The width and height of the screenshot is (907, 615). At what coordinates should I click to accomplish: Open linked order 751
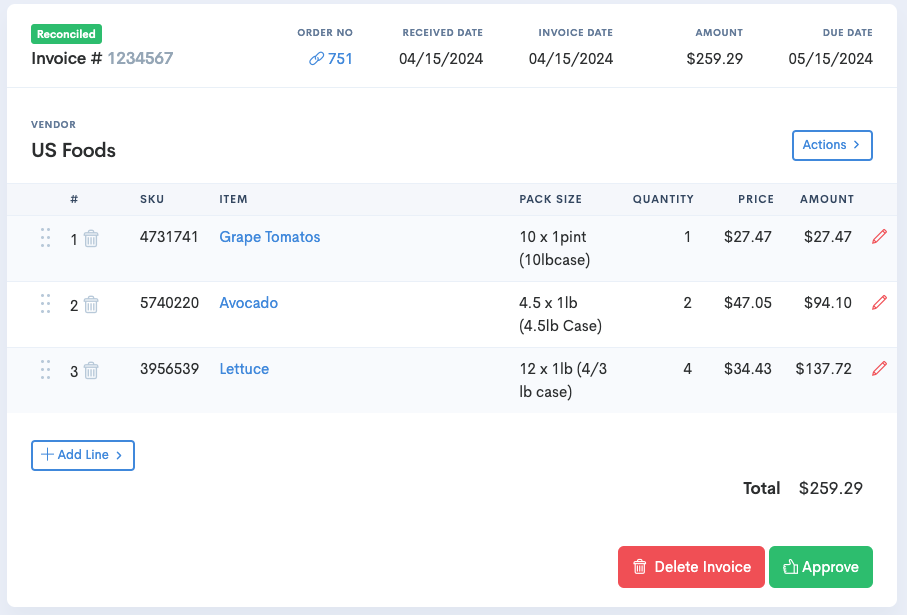click(331, 58)
